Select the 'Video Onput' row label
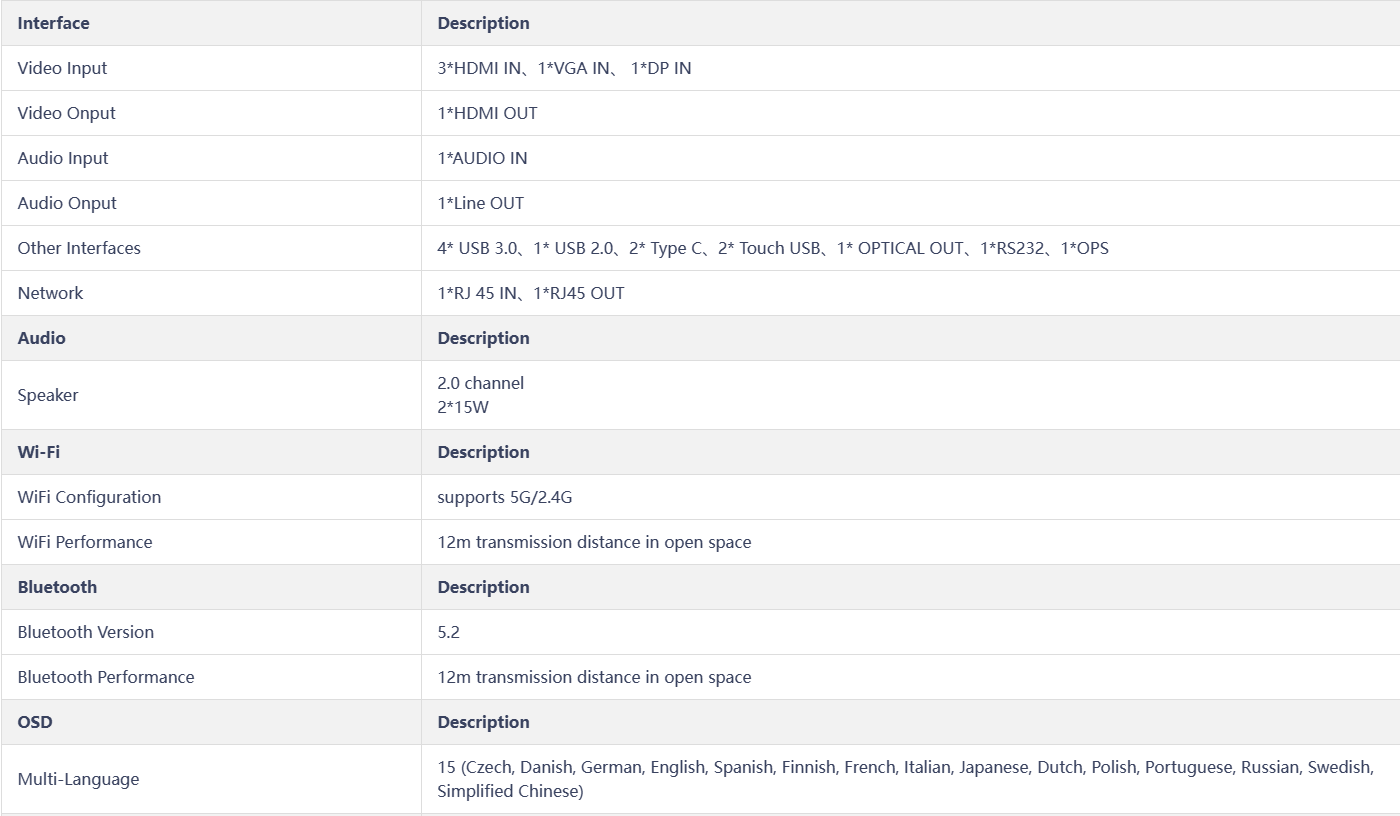 pos(66,113)
